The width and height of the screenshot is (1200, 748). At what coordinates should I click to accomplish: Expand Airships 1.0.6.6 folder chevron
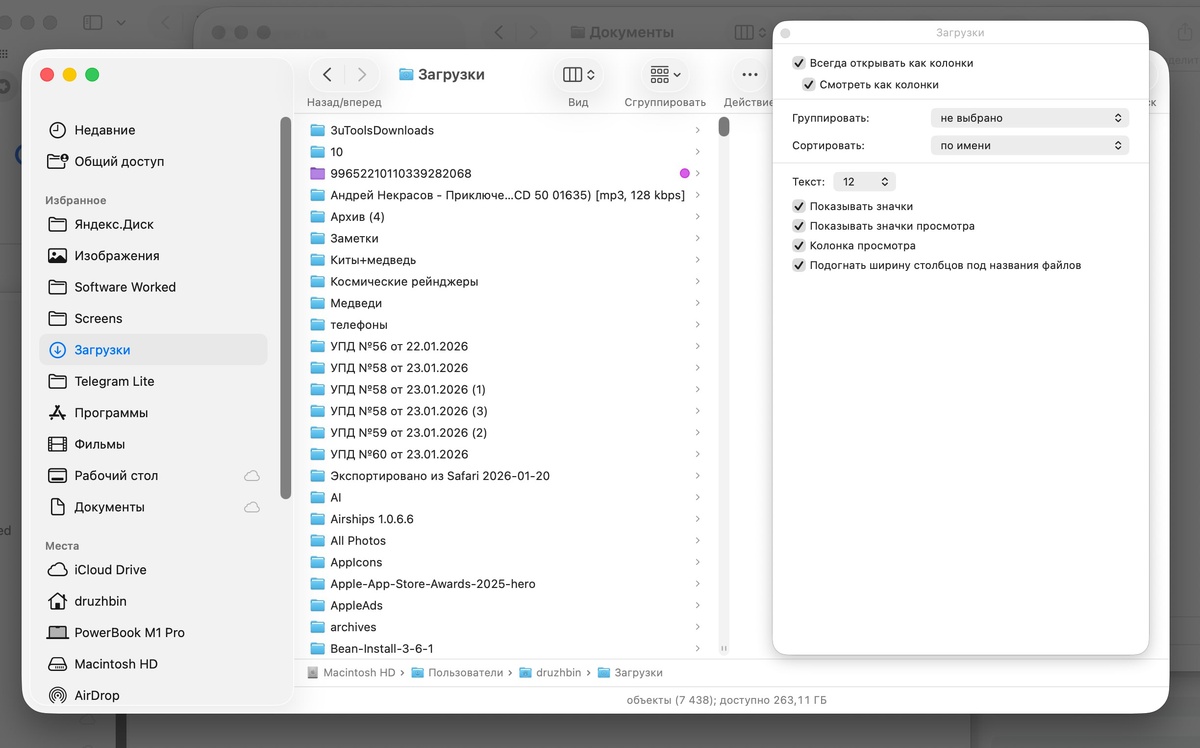point(697,519)
